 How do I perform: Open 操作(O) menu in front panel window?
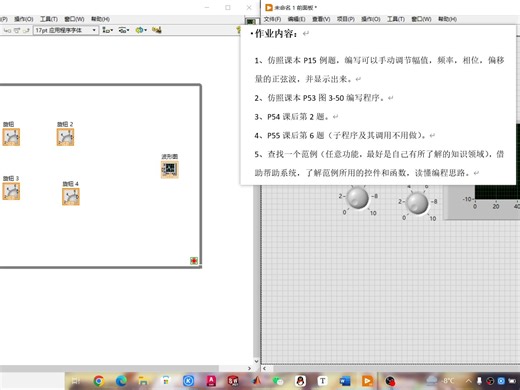pyautogui.click(x=371, y=19)
